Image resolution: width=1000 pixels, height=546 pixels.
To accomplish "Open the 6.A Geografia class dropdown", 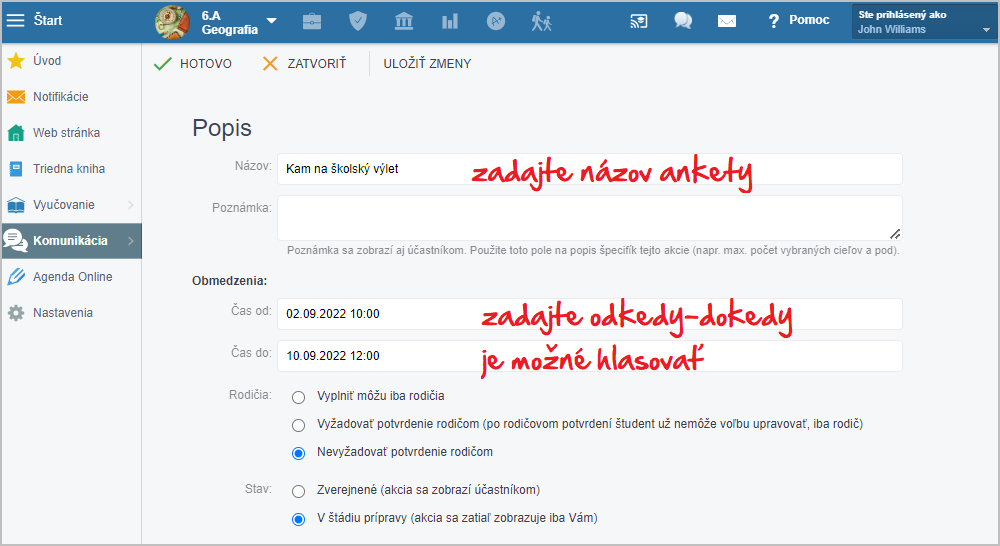I will [272, 21].
